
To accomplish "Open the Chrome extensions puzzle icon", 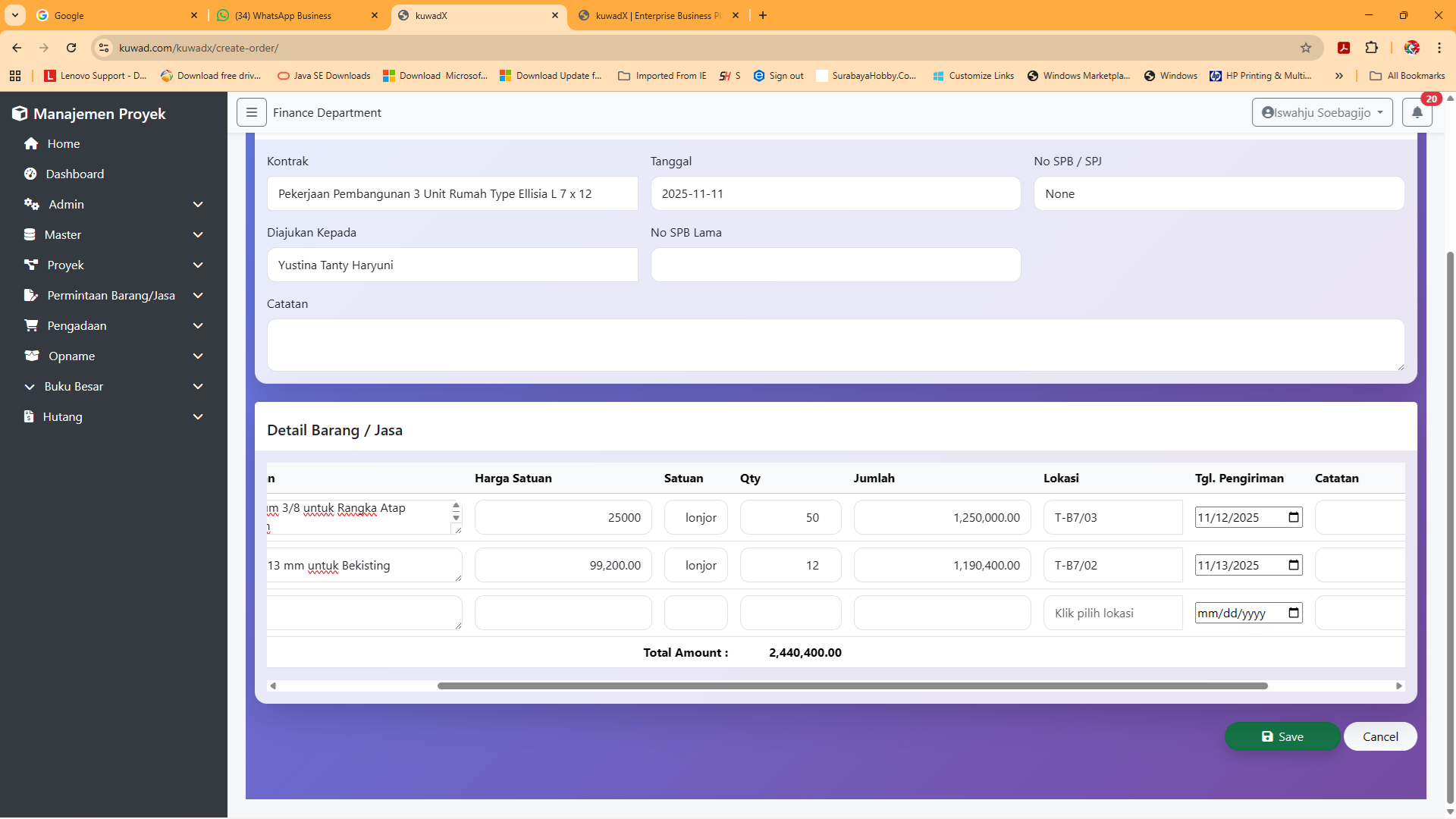I will pos(1371,48).
